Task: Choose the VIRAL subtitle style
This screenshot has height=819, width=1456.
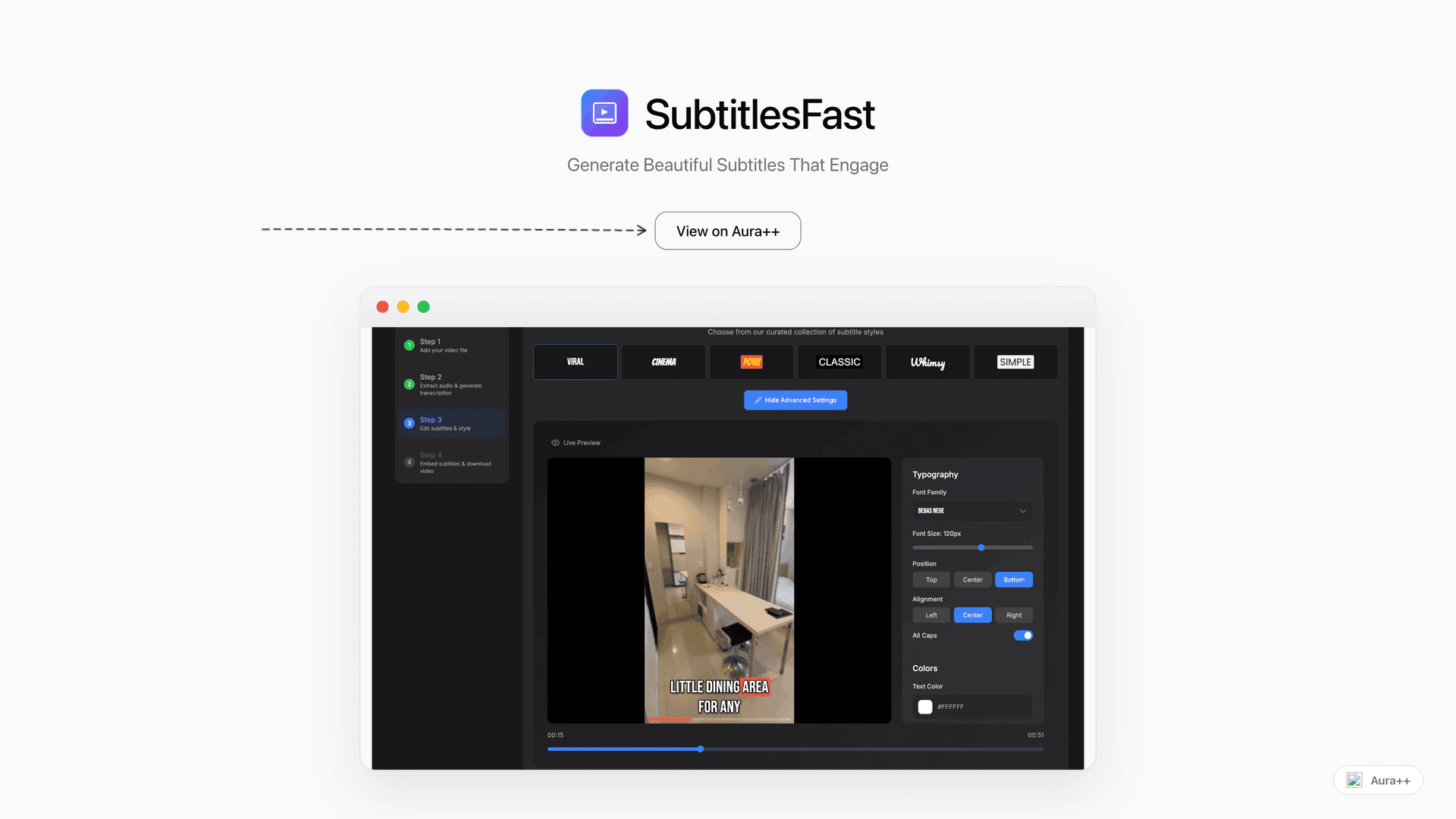Action: [576, 362]
